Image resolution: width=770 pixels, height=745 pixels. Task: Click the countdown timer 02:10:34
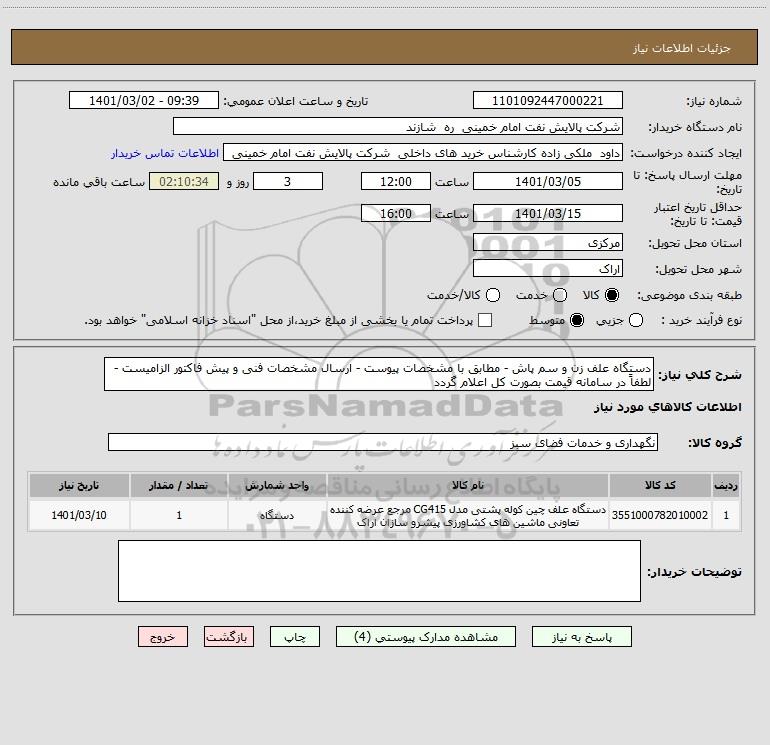click(184, 181)
